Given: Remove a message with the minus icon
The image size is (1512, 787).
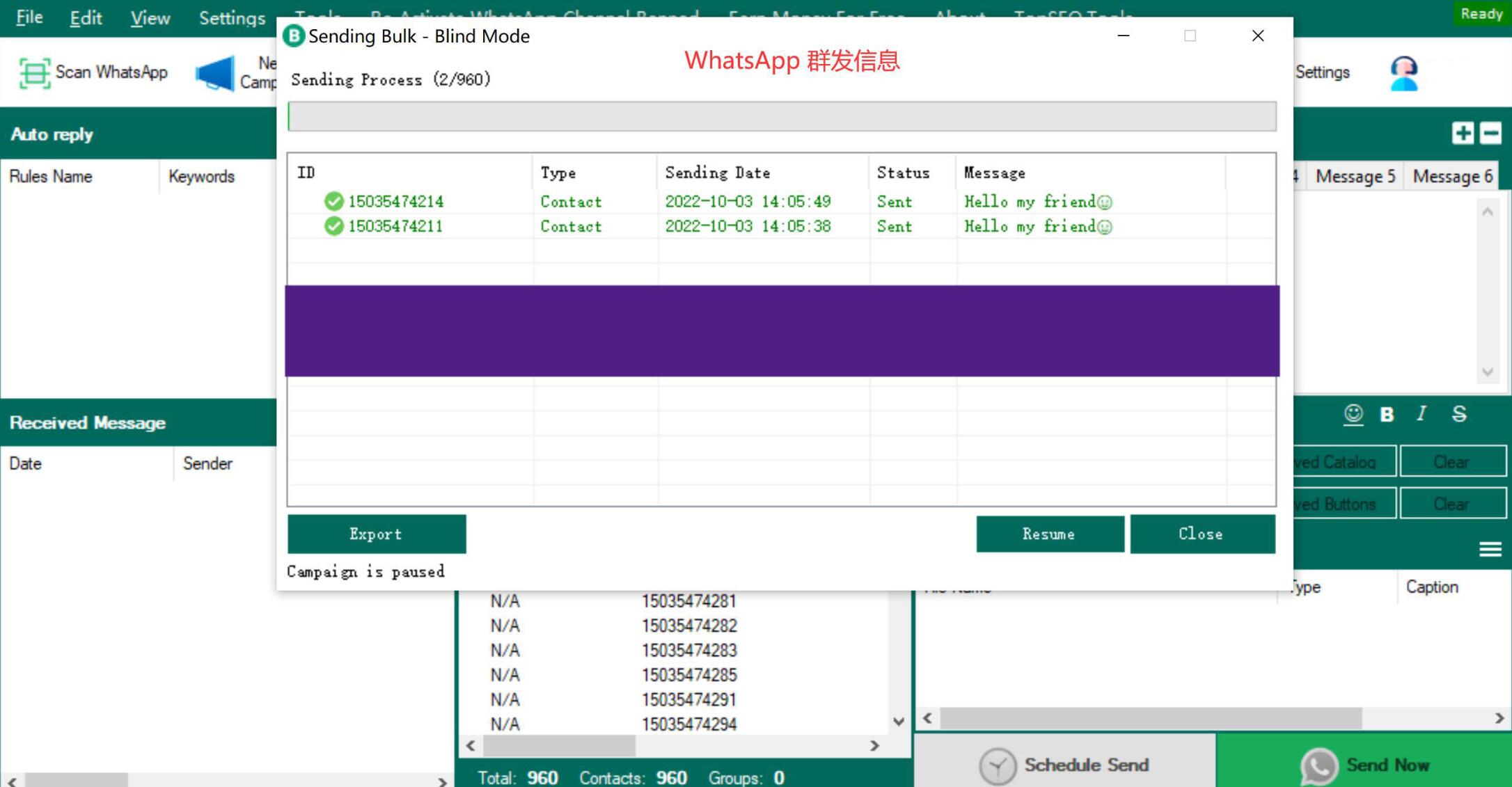Looking at the screenshot, I should pos(1490,133).
